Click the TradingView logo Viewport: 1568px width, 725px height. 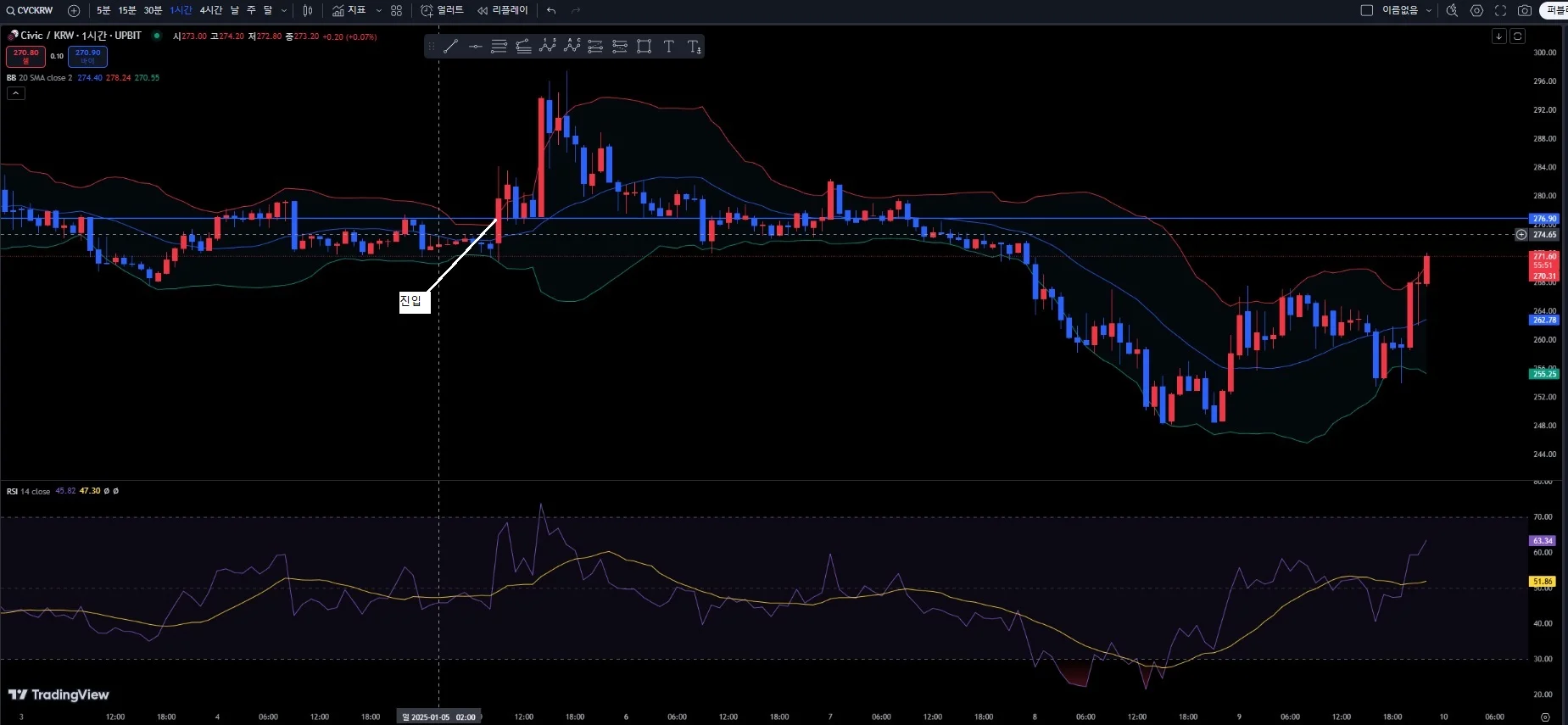(59, 694)
